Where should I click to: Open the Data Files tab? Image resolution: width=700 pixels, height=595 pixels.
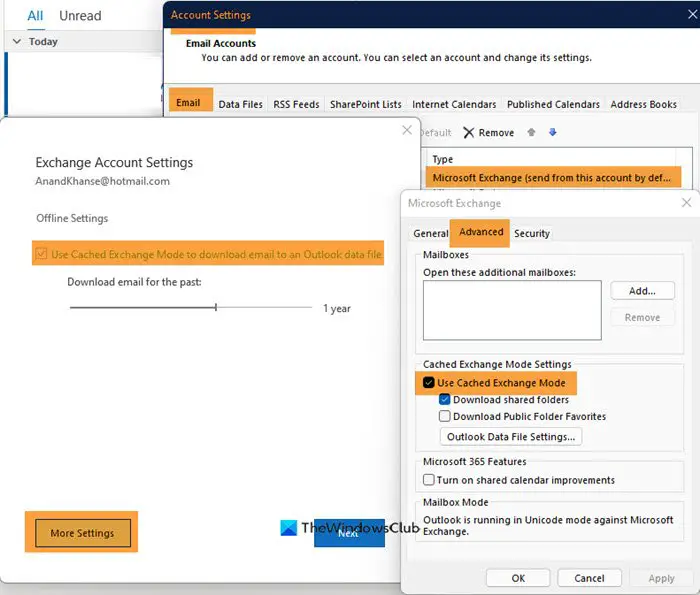point(240,104)
